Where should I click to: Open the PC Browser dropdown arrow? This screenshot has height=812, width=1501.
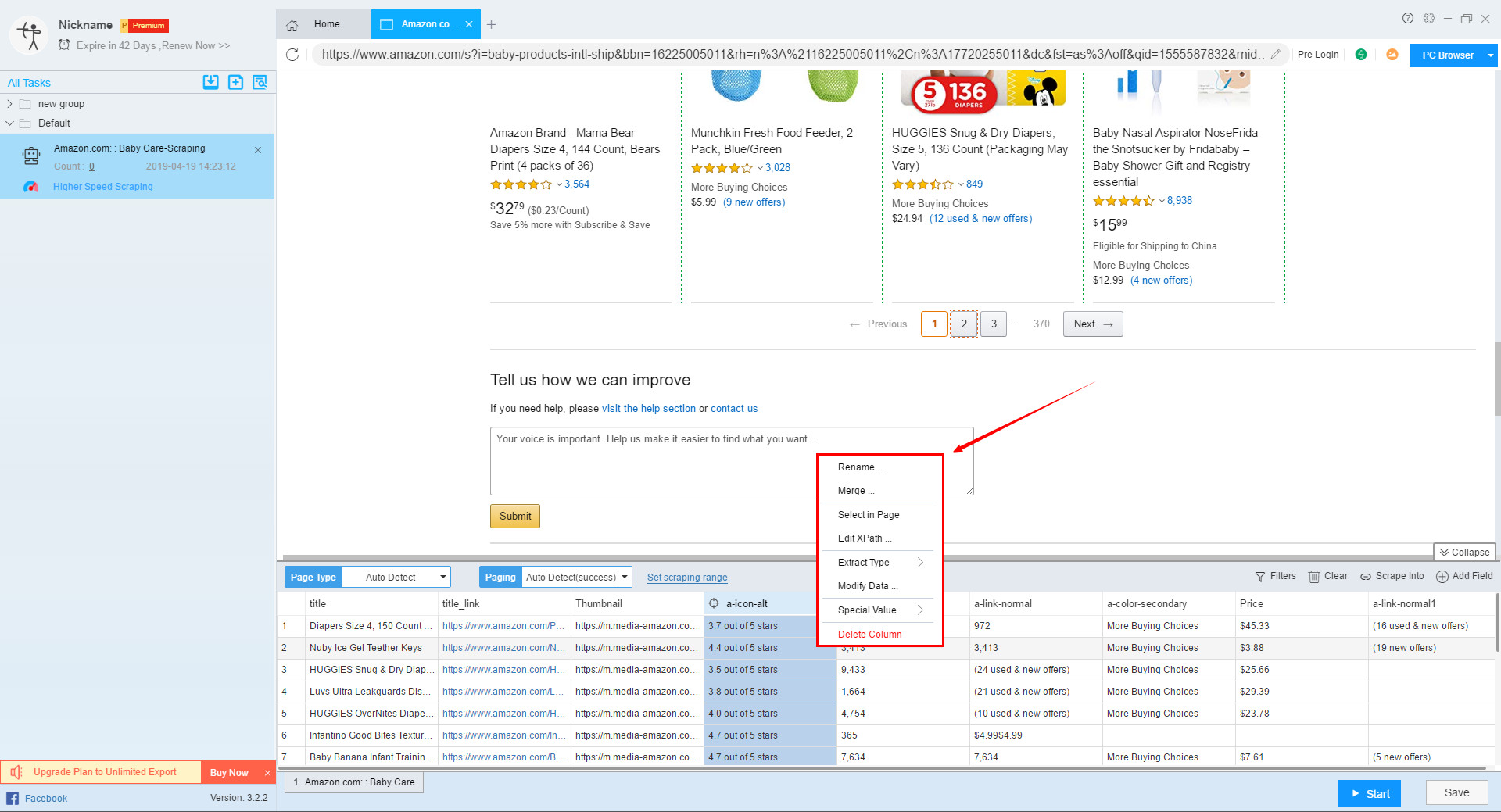(1490, 55)
